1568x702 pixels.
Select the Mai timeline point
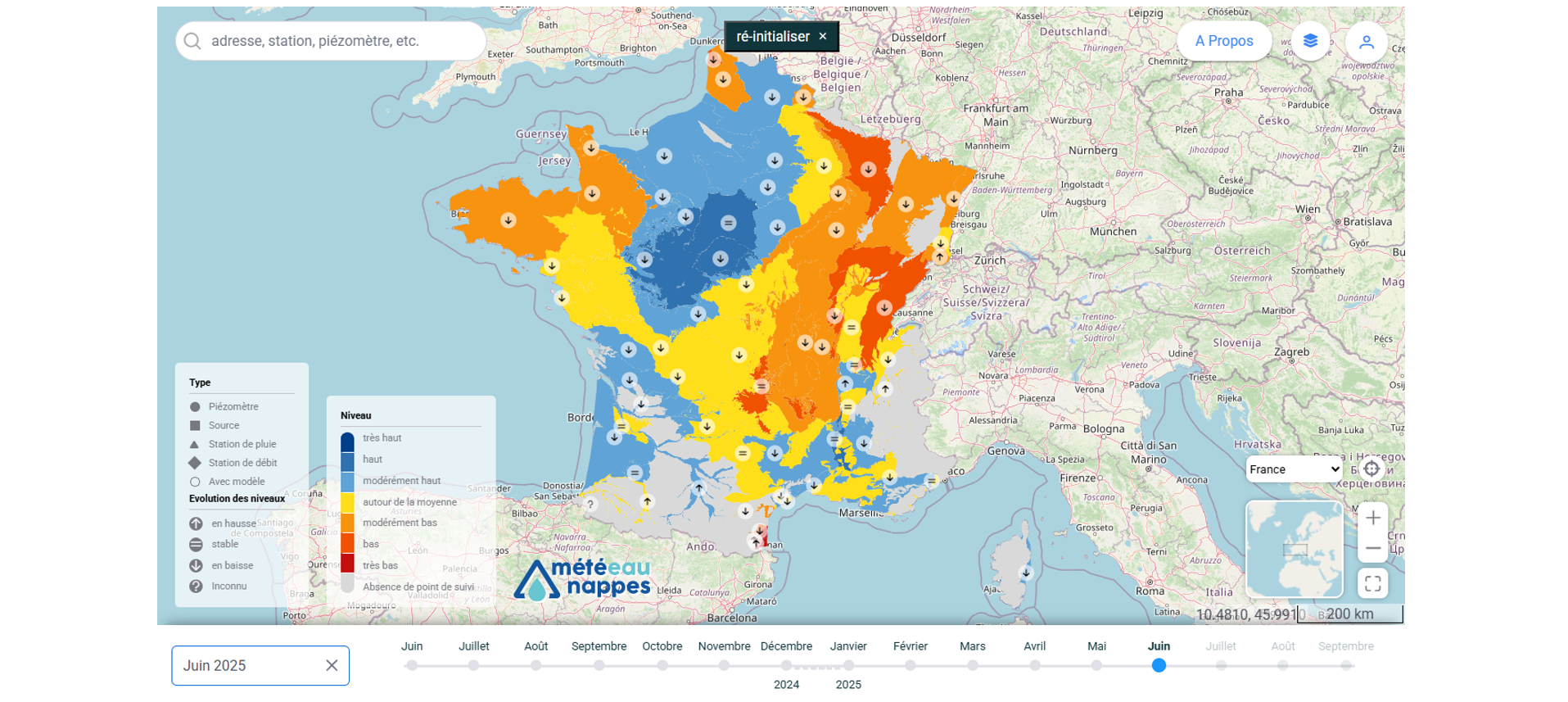point(1096,665)
